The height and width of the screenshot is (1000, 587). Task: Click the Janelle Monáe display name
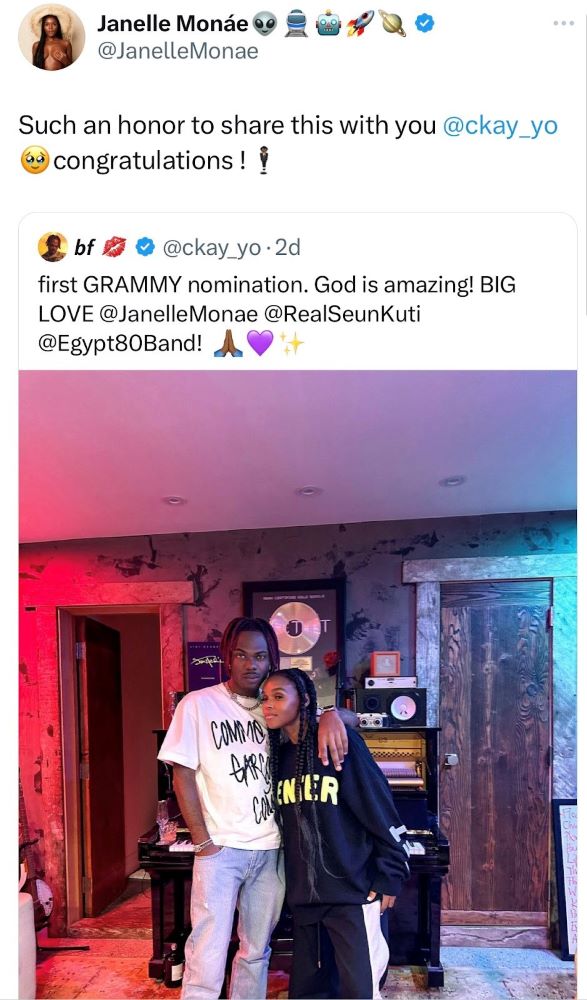tap(172, 24)
